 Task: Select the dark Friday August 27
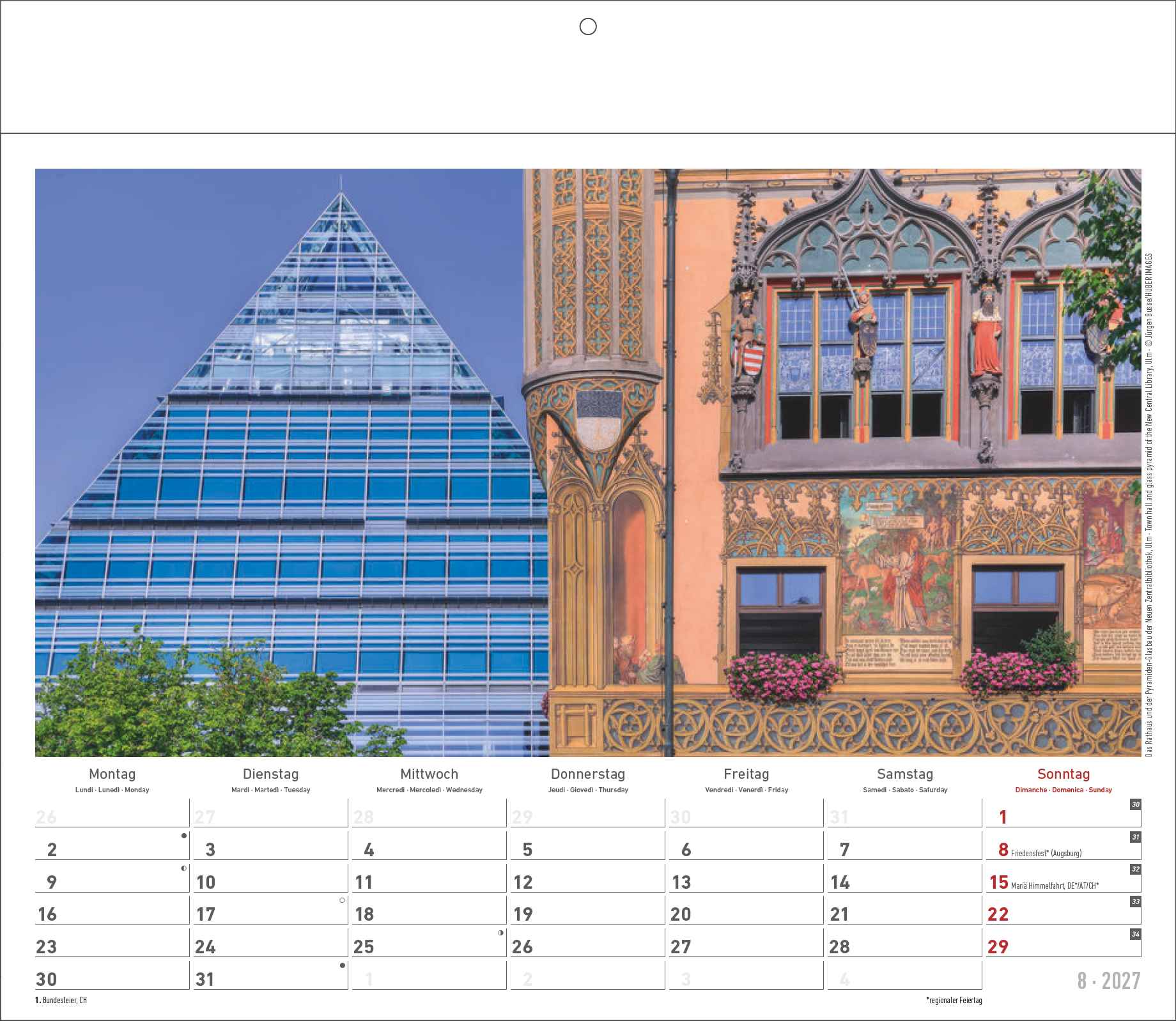(681, 947)
